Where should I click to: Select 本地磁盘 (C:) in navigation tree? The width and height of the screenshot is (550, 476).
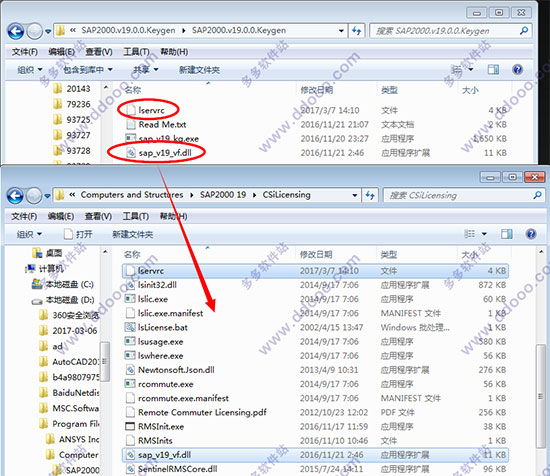63,284
